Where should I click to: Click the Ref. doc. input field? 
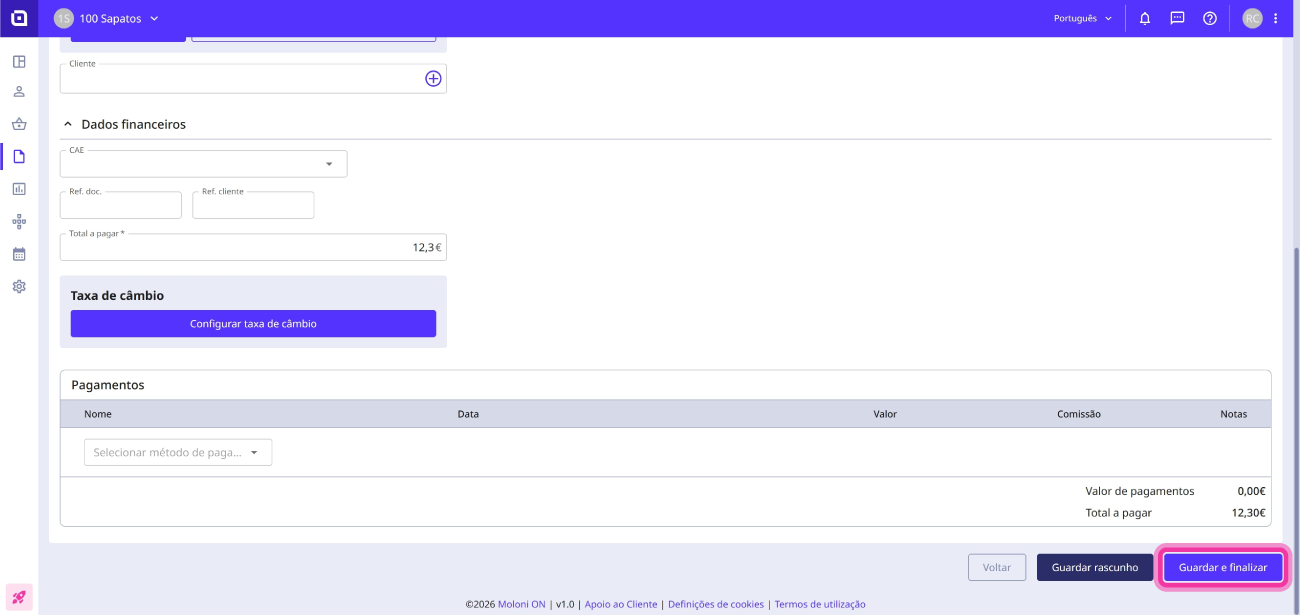pyautogui.click(x=121, y=205)
